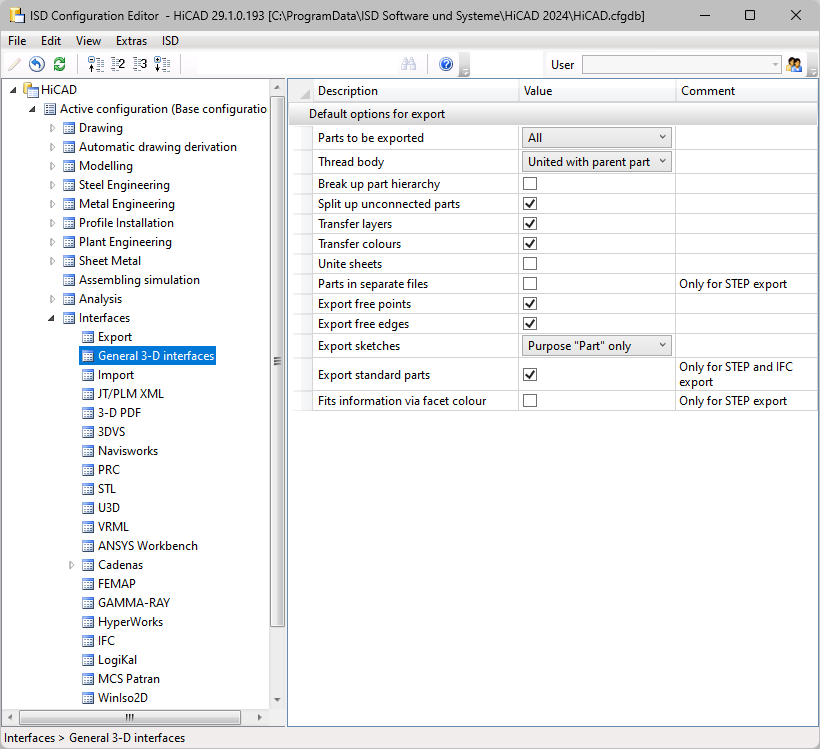Expand the Steel Engineering node

(52, 185)
